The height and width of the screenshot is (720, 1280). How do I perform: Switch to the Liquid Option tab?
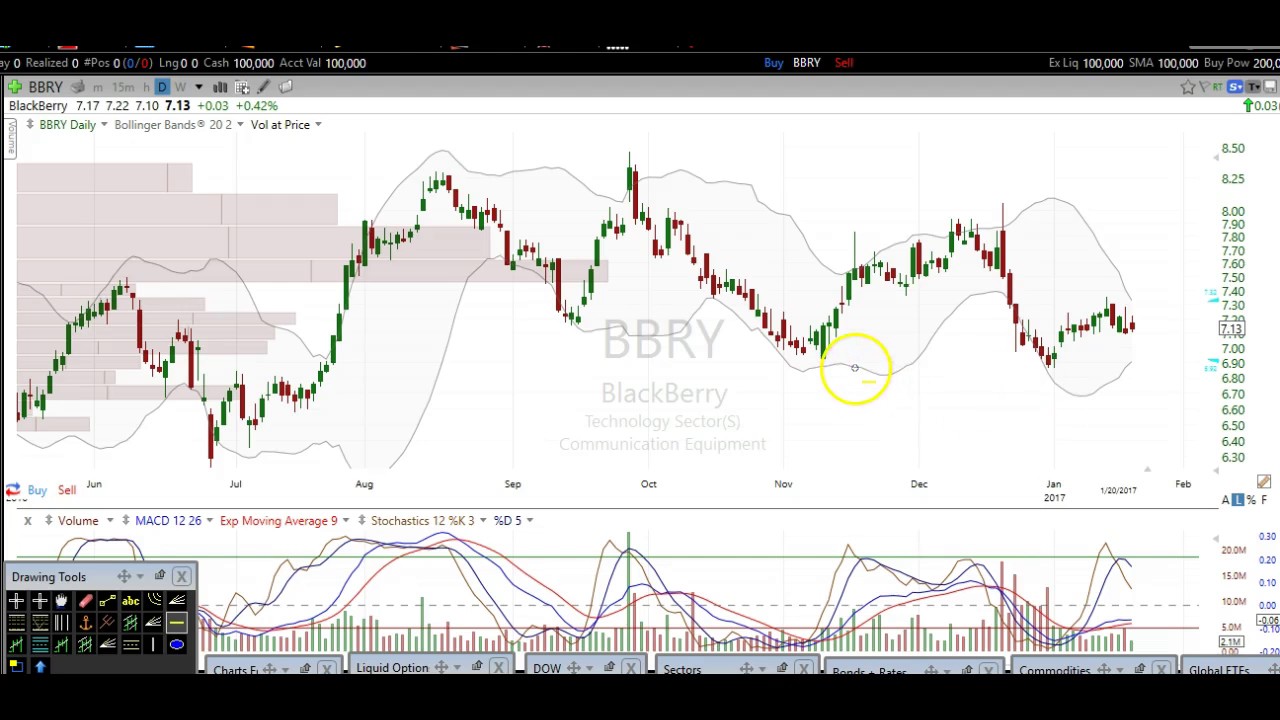(392, 668)
